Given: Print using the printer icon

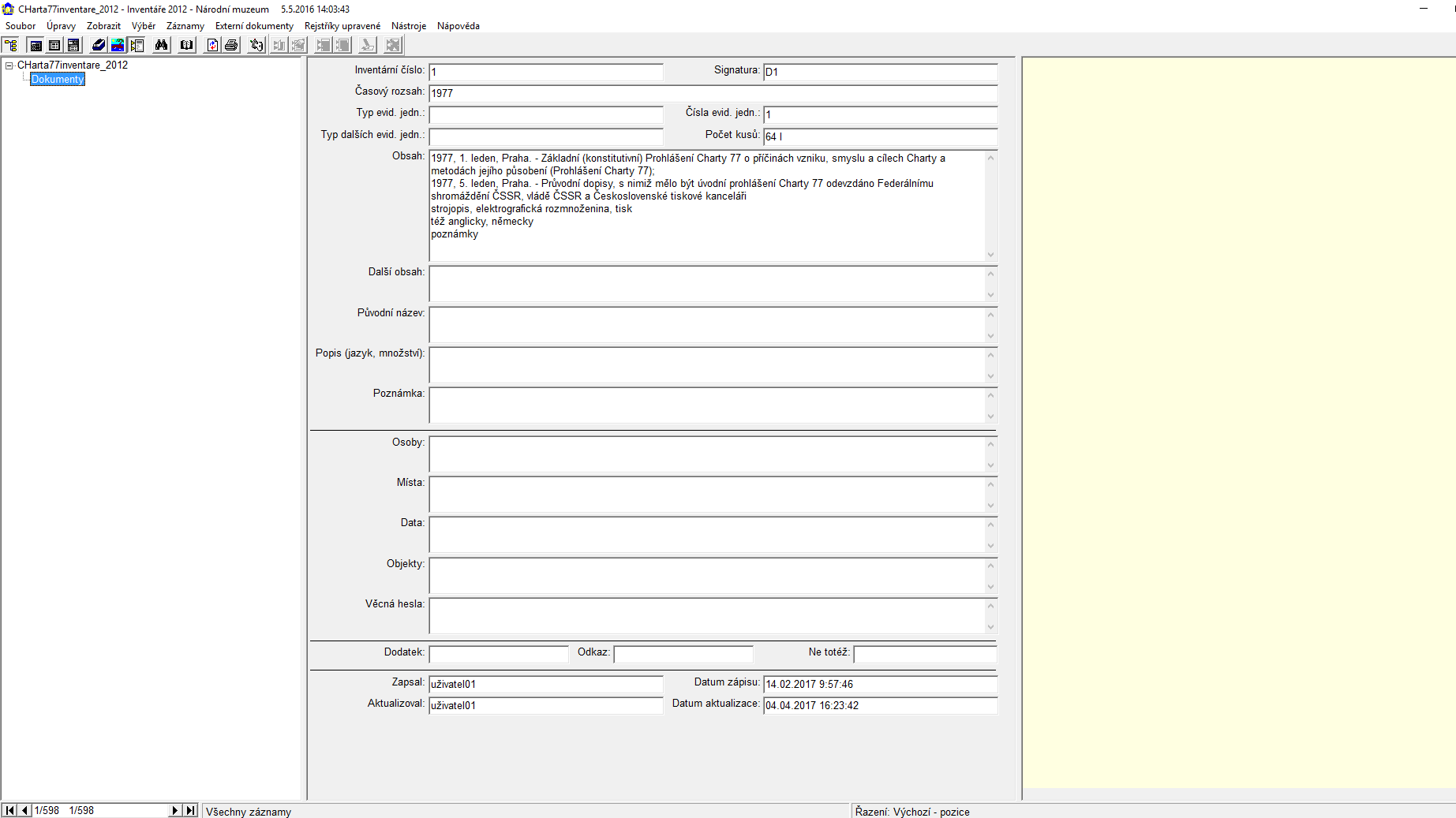Looking at the screenshot, I should point(231,45).
